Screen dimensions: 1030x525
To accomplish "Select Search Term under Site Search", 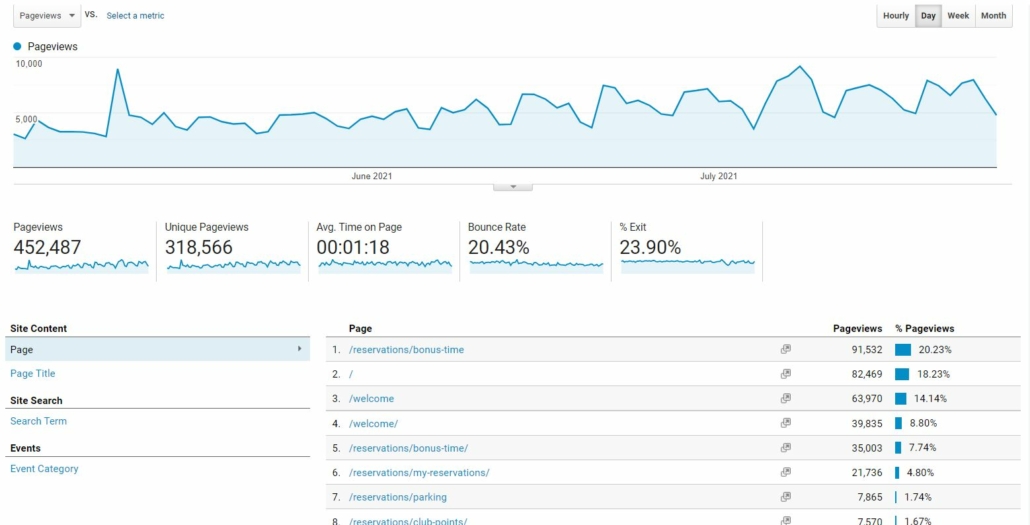I will pos(38,421).
